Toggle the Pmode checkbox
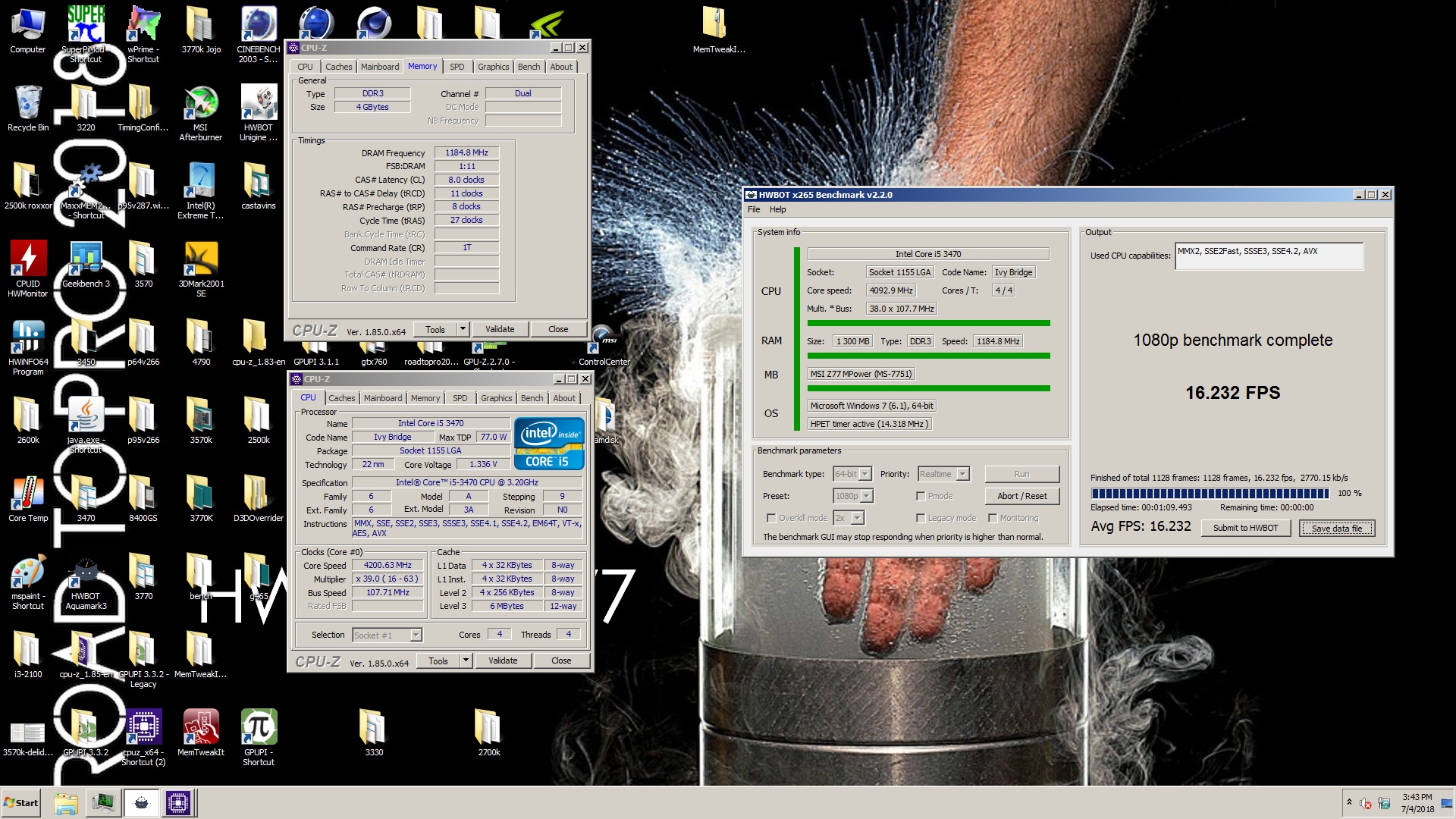This screenshot has height=819, width=1456. (x=921, y=496)
